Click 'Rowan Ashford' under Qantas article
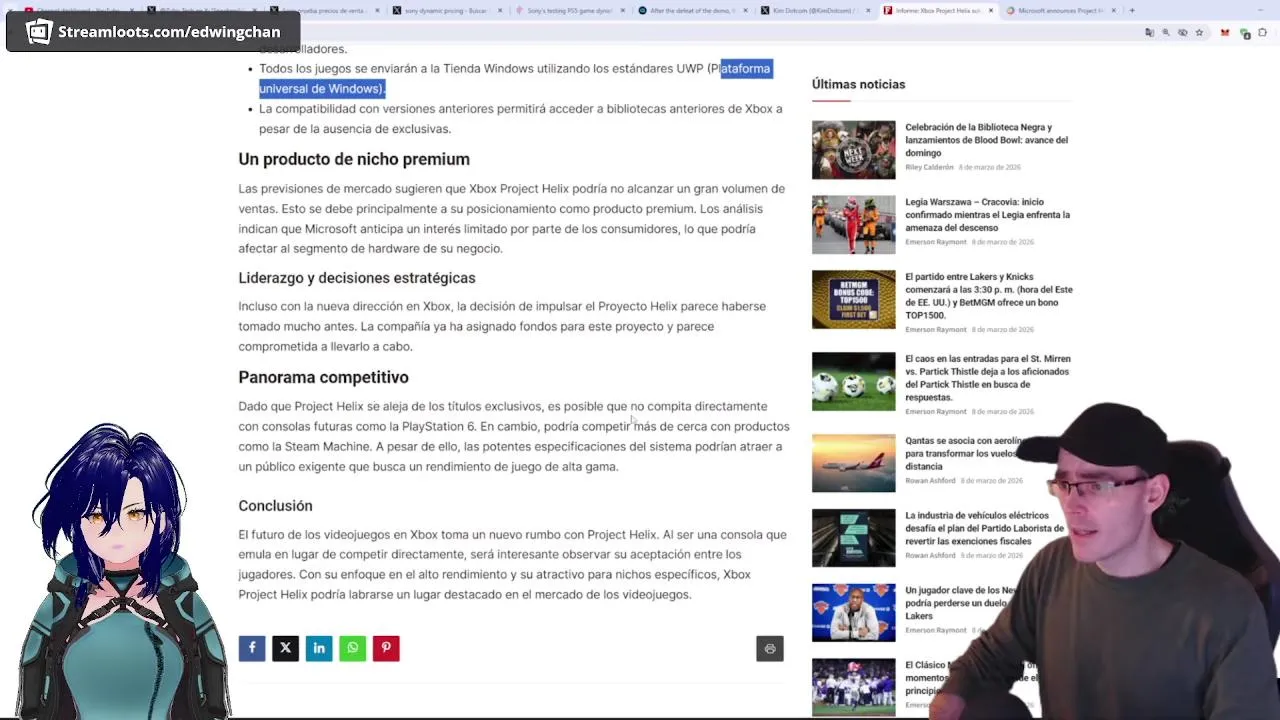Screen dimensions: 1280x720 (930, 480)
